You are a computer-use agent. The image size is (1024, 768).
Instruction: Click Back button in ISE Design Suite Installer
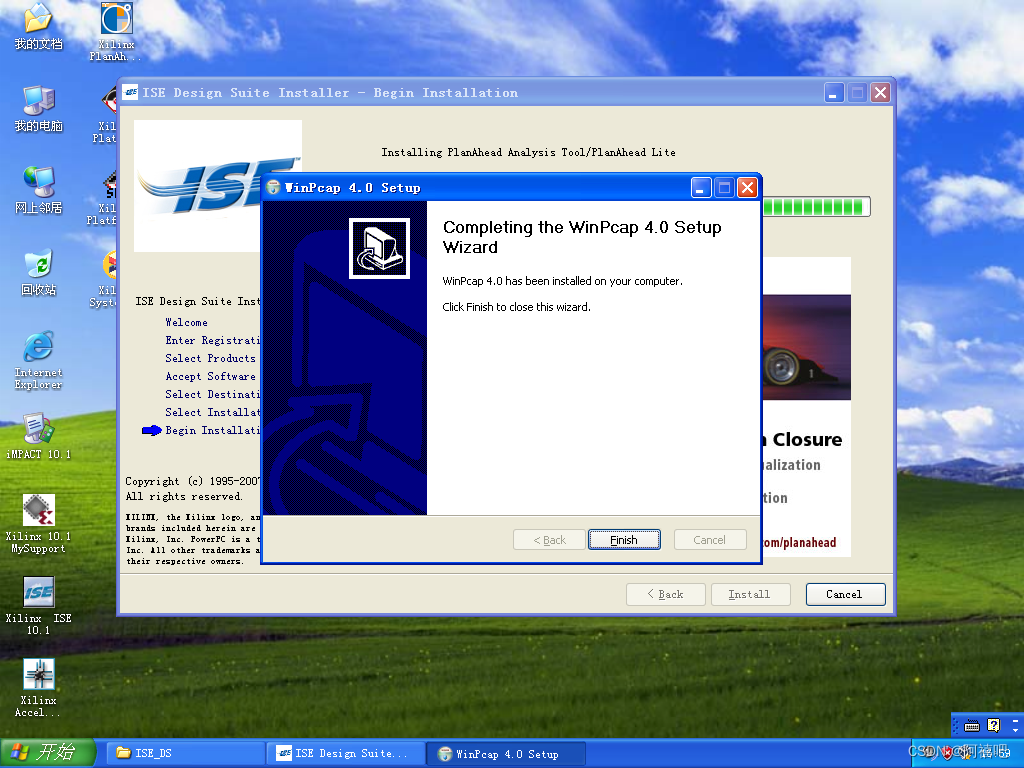click(x=665, y=594)
